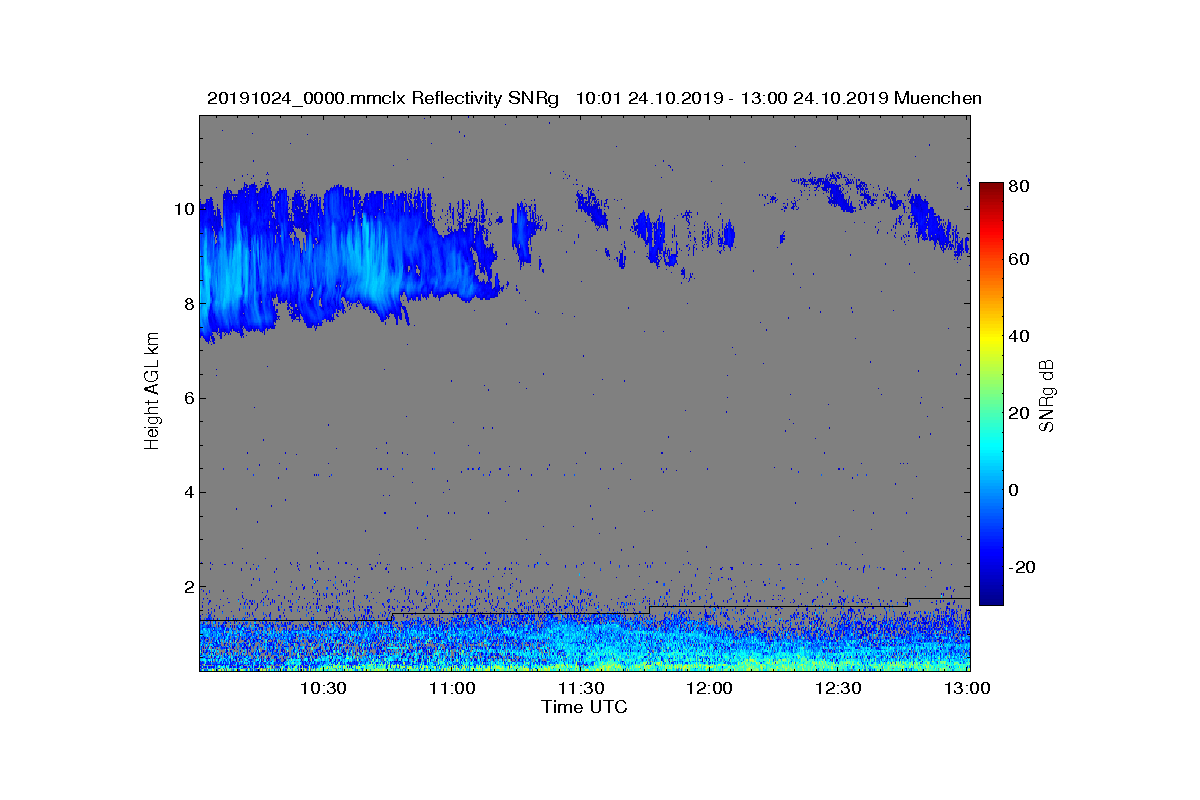The height and width of the screenshot is (800, 1200).
Task: Click the dark red top of the colorbar
Action: tap(991, 190)
